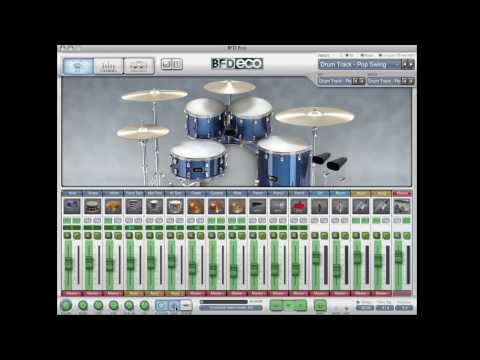
Task: Select the Ride channel cymbal thumbnail
Action: click(237, 206)
